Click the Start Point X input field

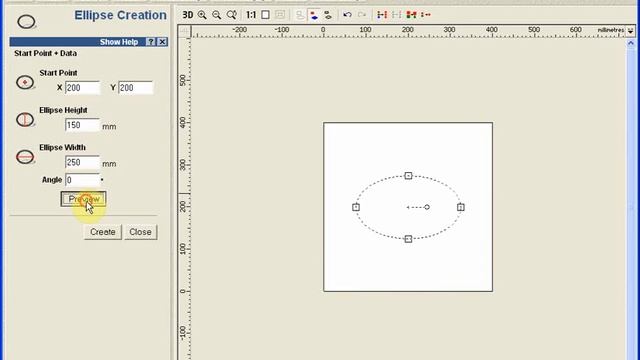tap(82, 88)
